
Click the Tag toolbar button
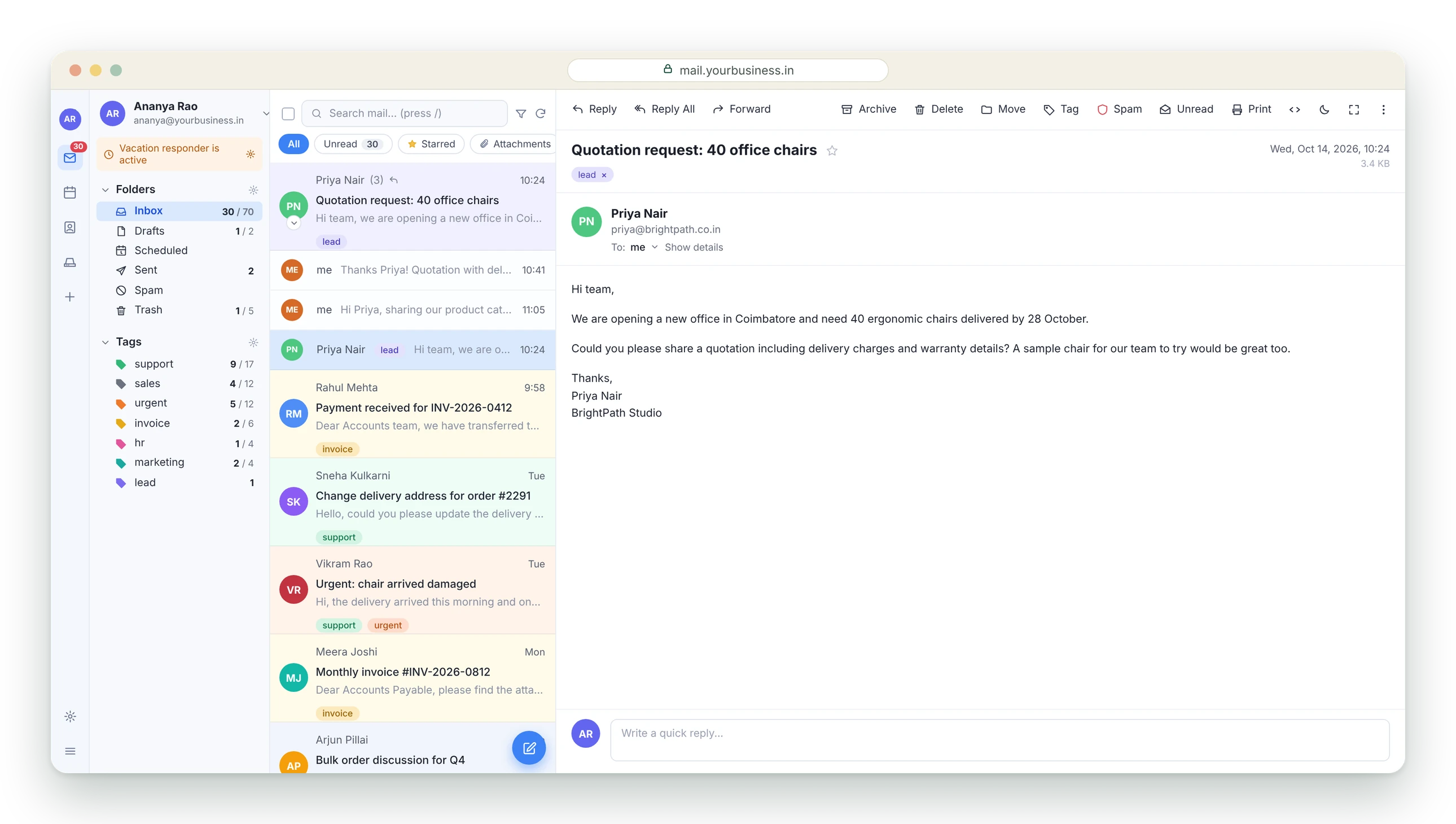pyautogui.click(x=1061, y=109)
